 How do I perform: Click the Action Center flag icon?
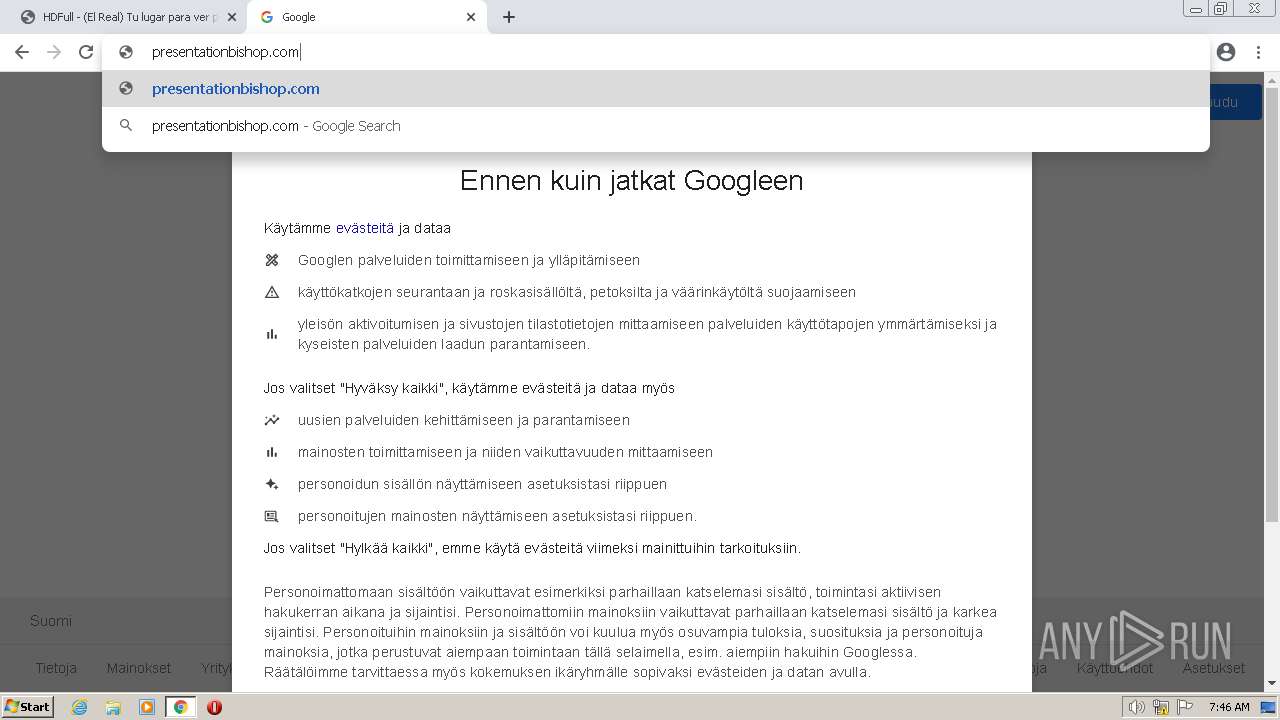1183,707
